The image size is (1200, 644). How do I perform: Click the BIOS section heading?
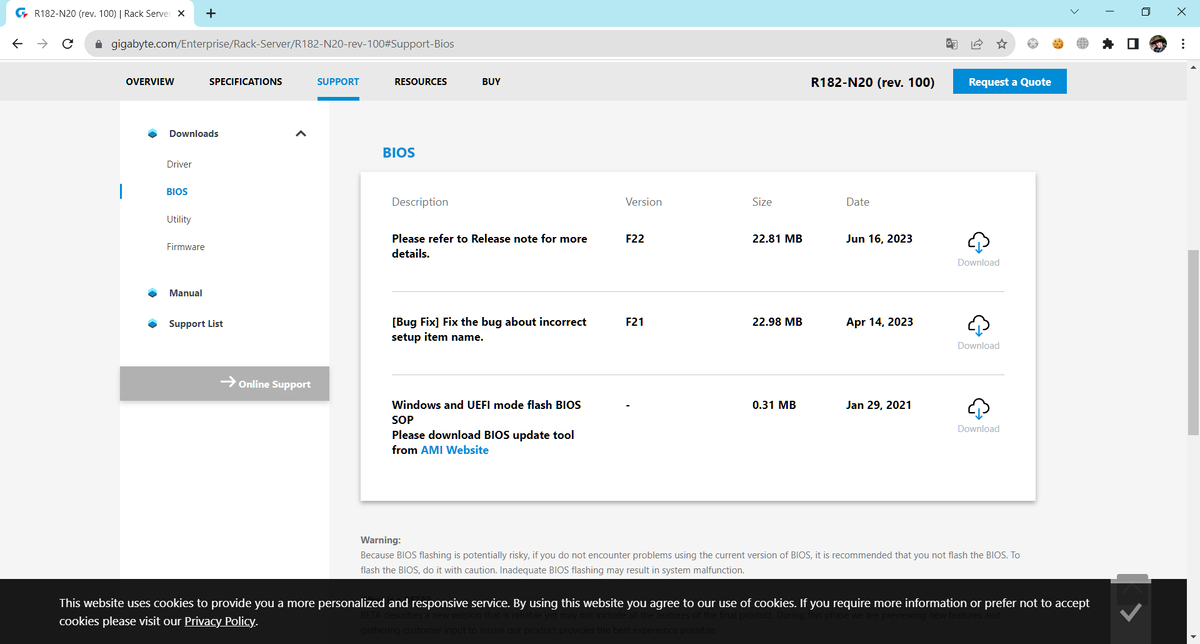coord(399,153)
